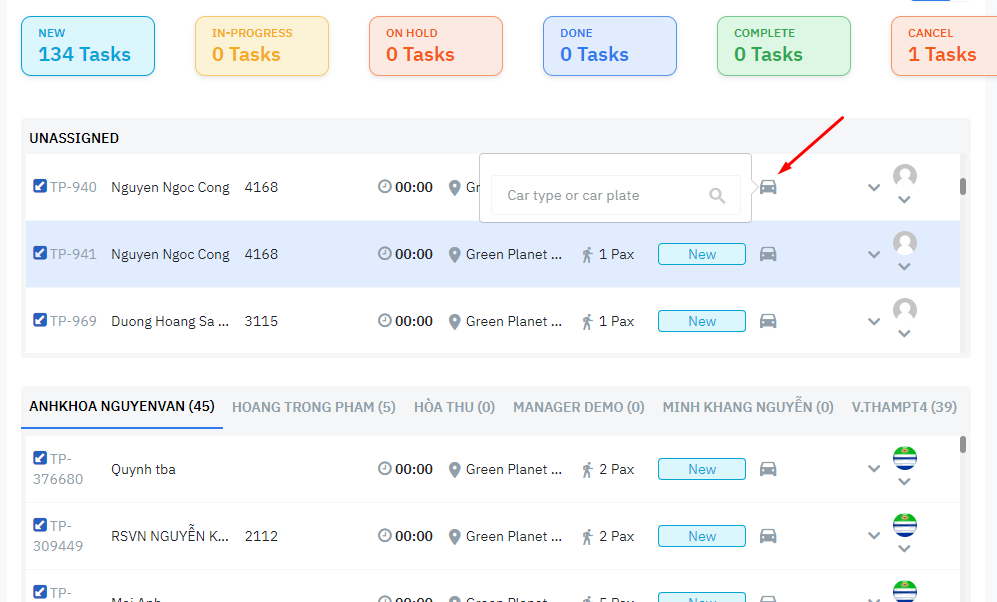Click the car icon in TP-940 row
Viewport: 997px width, 602px height.
[768, 187]
